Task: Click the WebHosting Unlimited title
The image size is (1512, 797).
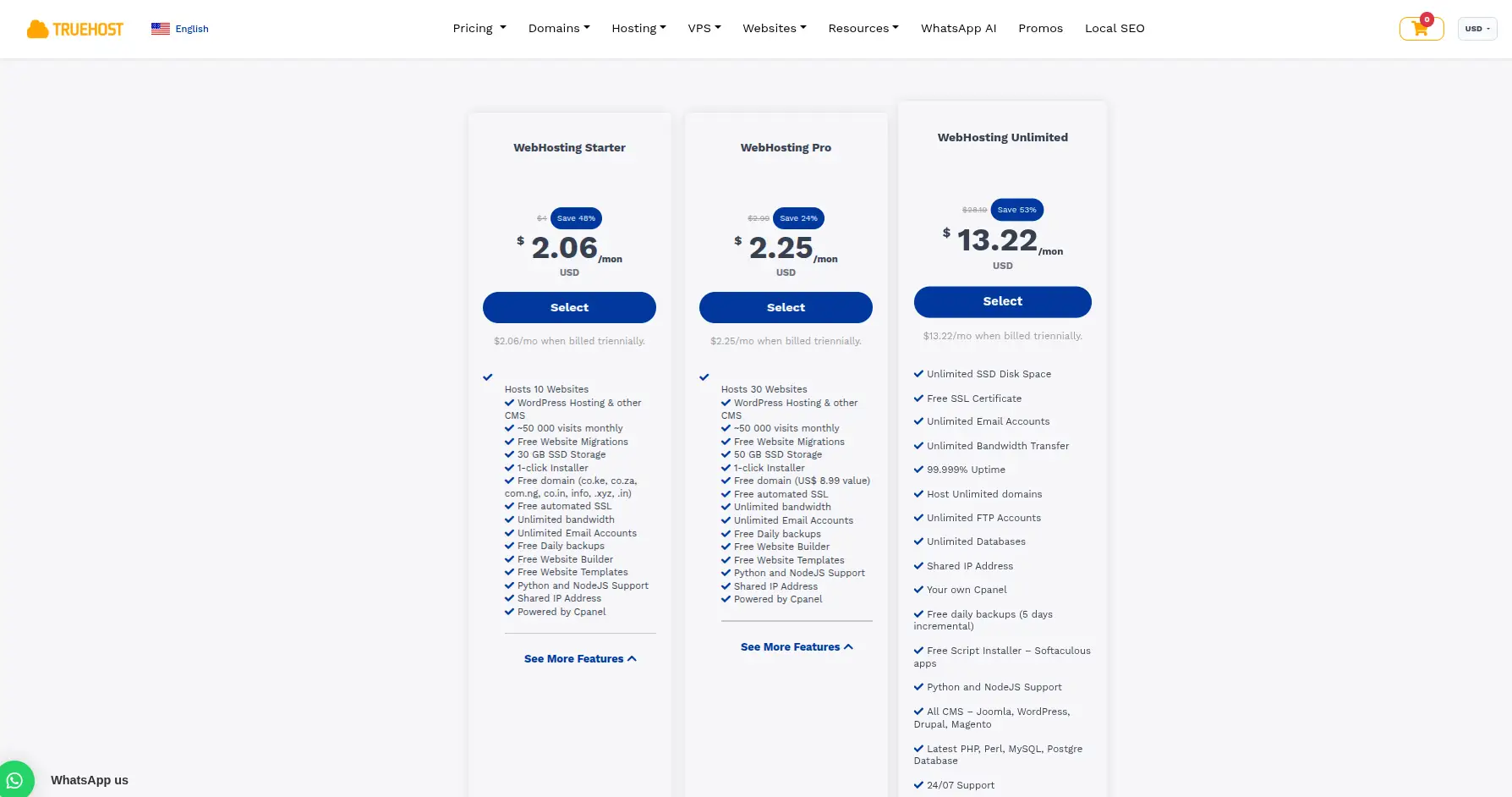Action: click(1003, 137)
